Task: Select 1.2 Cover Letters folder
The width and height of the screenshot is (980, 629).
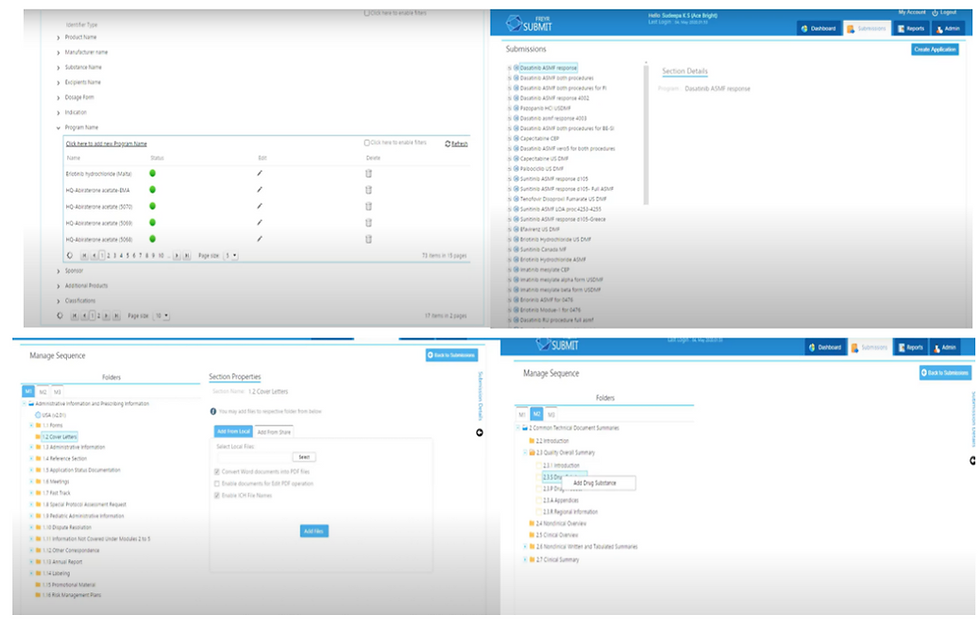Action: click(x=60, y=436)
